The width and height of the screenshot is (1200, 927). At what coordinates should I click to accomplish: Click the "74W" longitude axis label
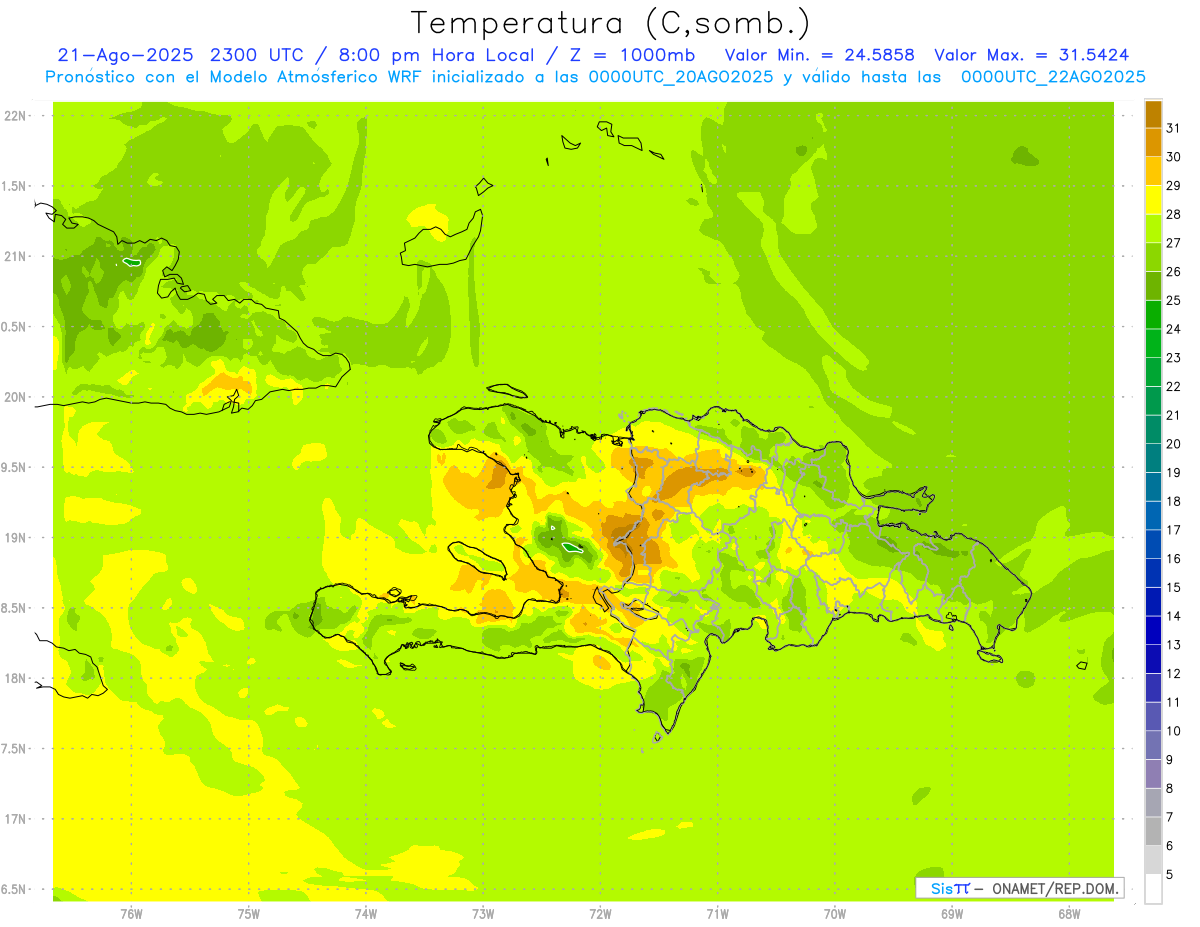[366, 913]
